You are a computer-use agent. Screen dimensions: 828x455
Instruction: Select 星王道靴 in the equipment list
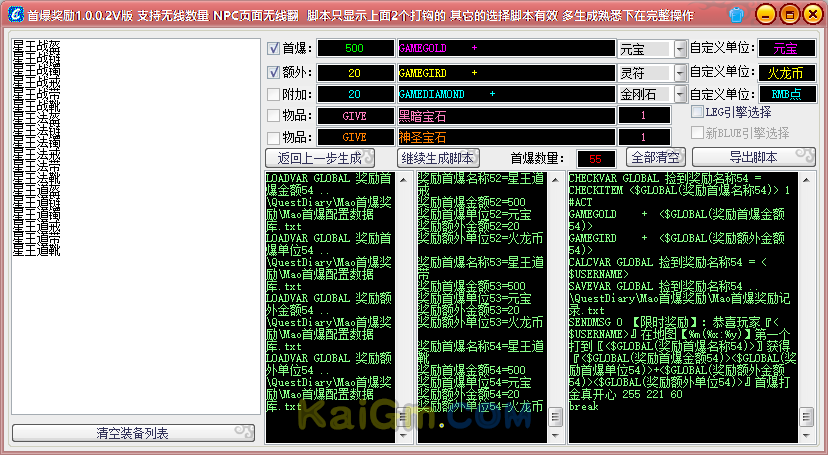36,250
